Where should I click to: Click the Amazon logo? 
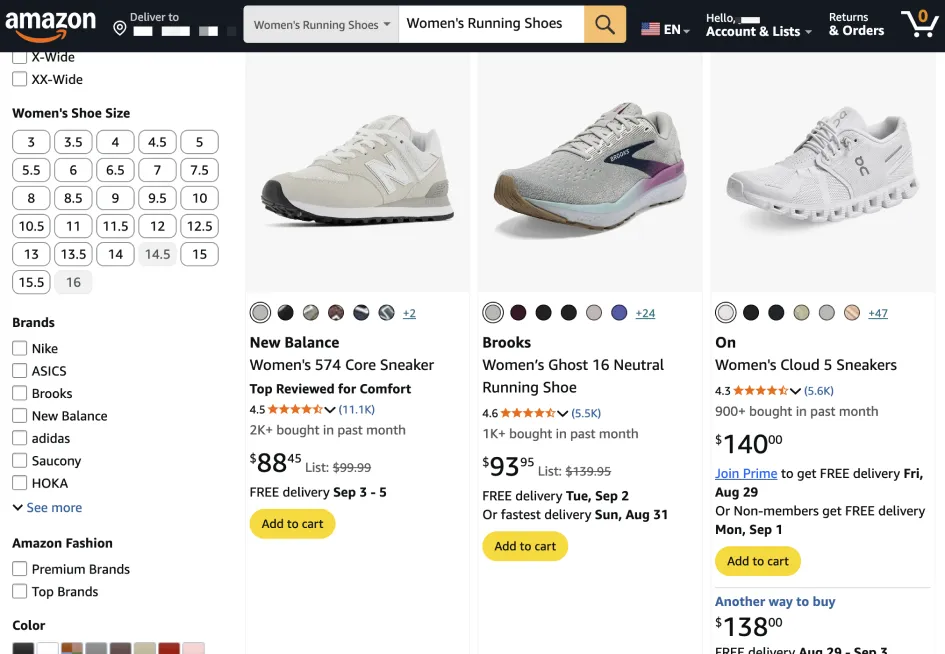50,24
